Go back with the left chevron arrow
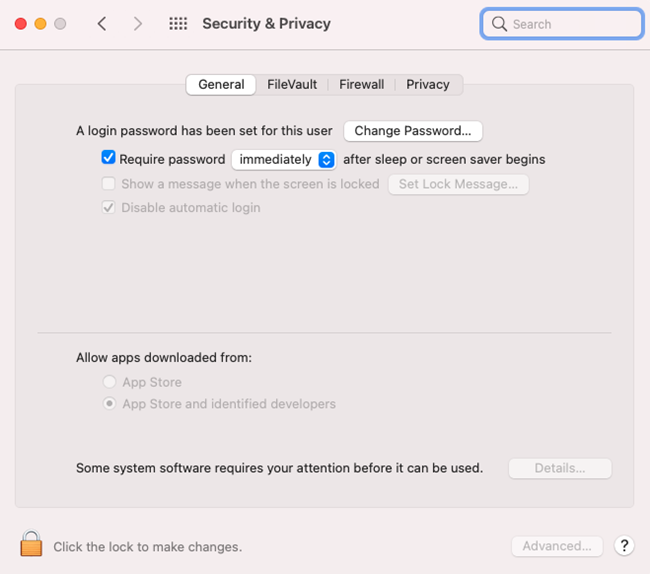This screenshot has width=650, height=574. coord(102,24)
